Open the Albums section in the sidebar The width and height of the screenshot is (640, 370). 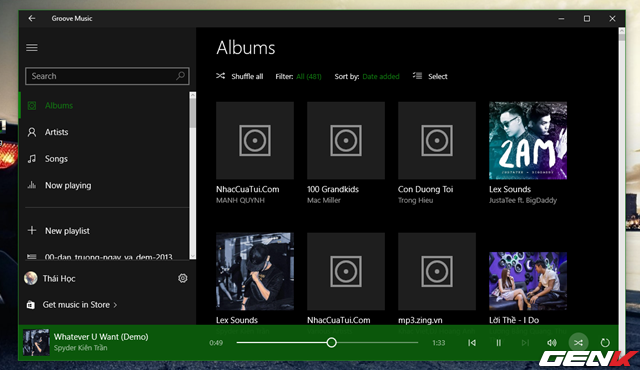[104, 106]
